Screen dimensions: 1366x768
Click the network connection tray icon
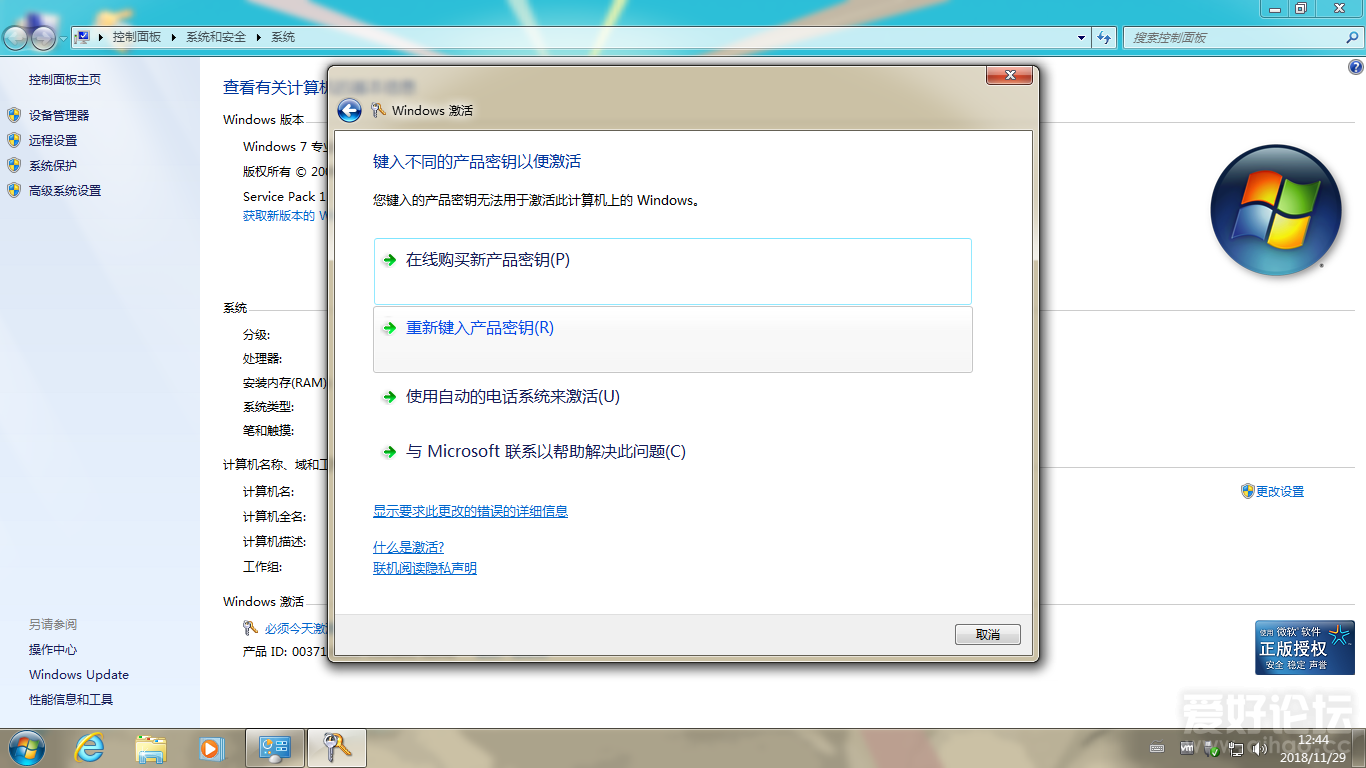tap(1236, 748)
